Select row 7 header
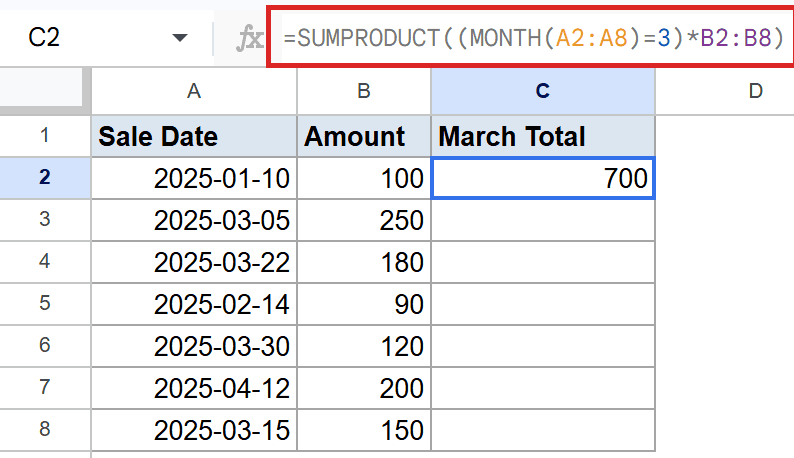Viewport: 794px width, 458px height. tap(45, 388)
